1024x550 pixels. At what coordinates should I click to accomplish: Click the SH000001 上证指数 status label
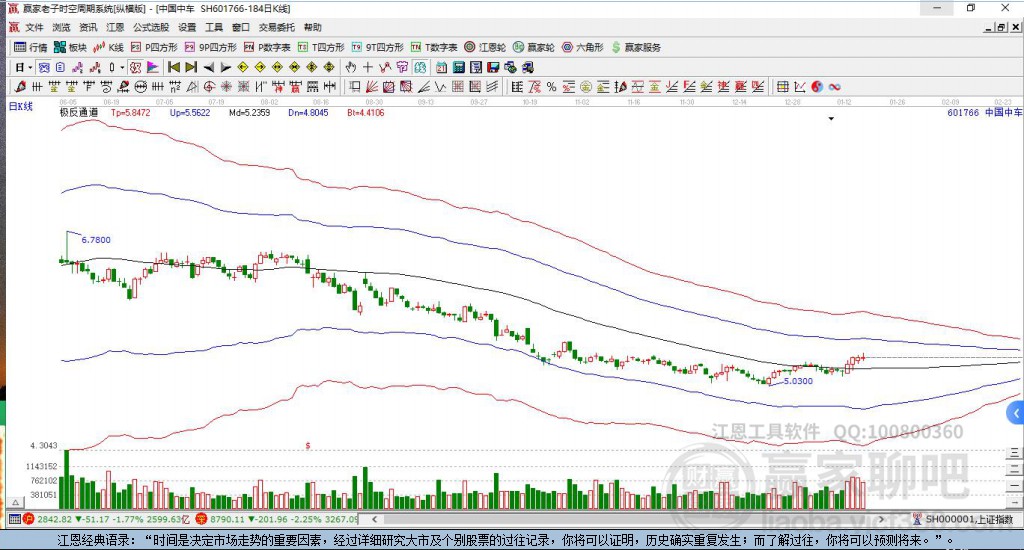(968, 519)
